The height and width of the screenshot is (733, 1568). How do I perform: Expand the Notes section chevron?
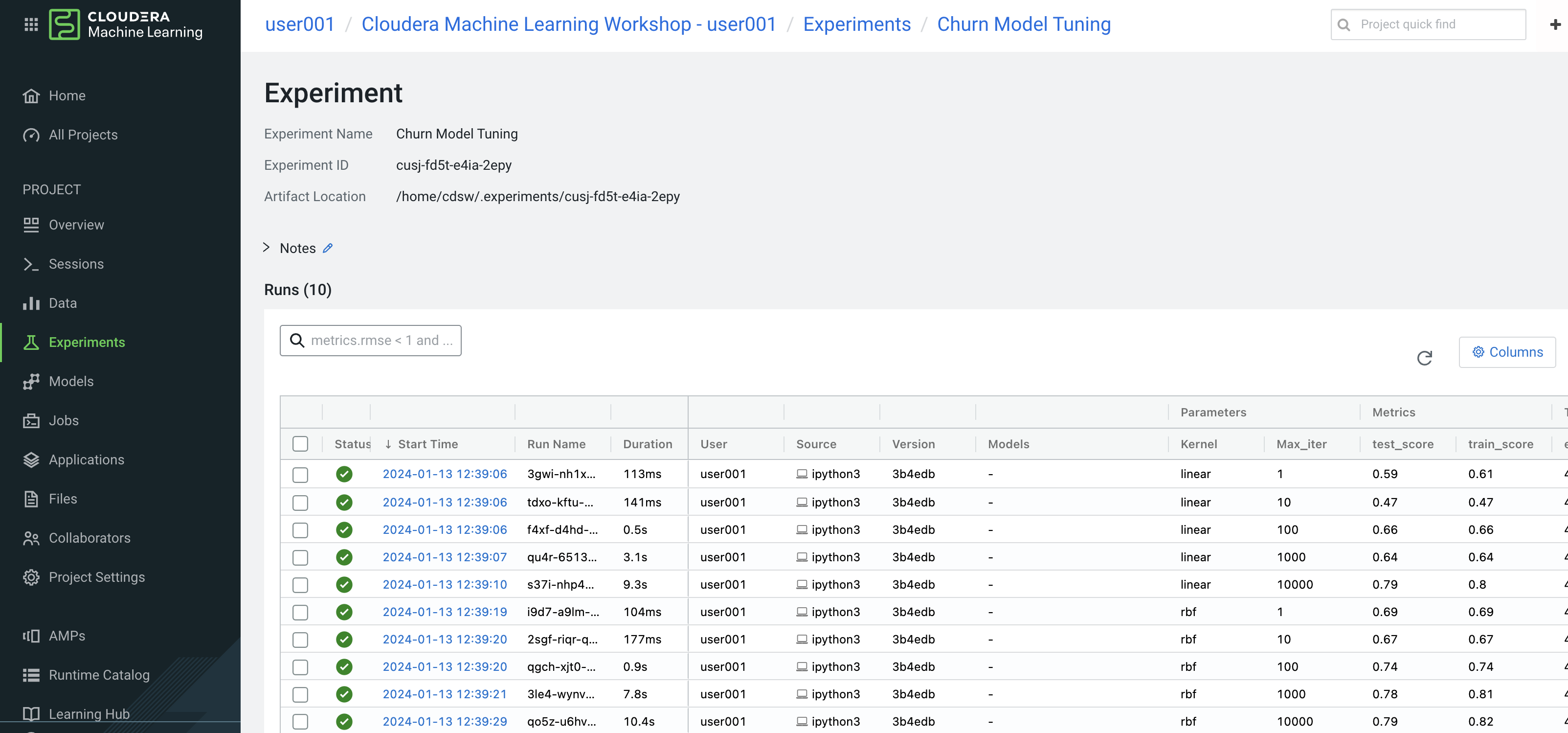pyautogui.click(x=266, y=247)
